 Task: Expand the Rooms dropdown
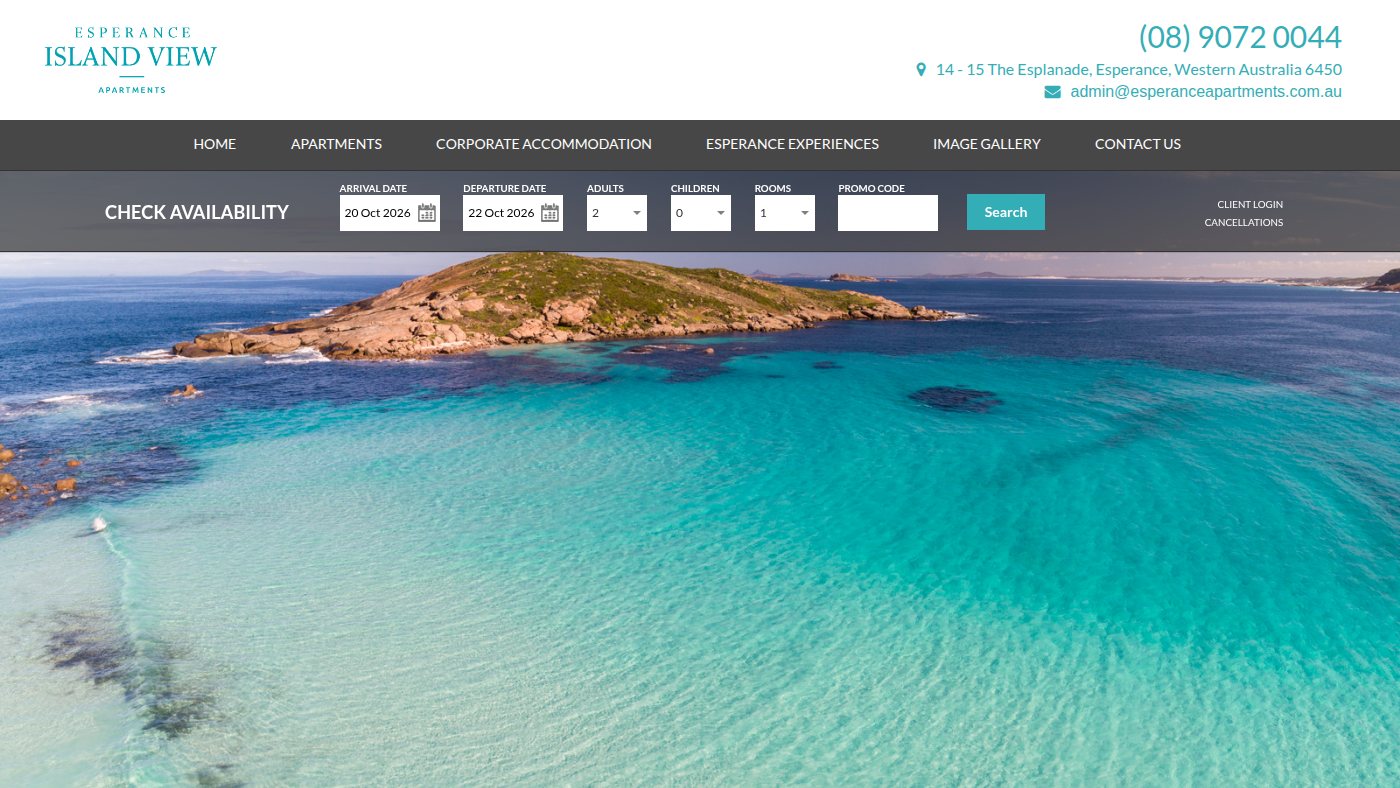pyautogui.click(x=785, y=213)
